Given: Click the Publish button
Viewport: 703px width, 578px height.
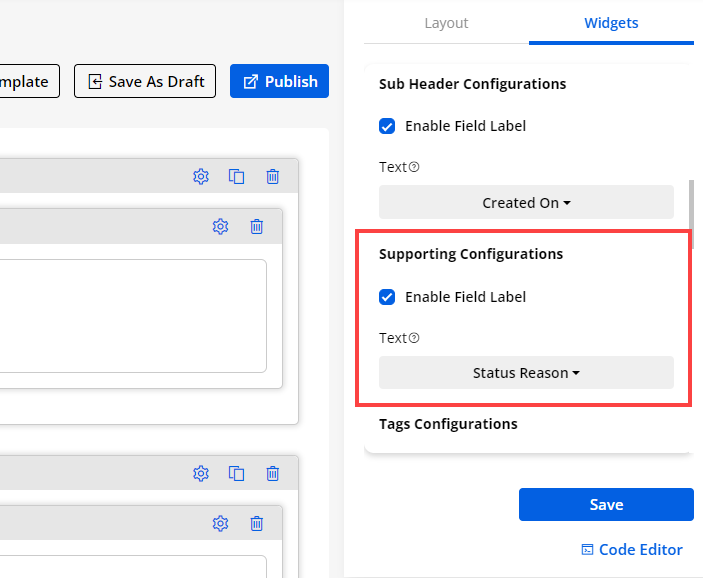Looking at the screenshot, I should tap(280, 82).
